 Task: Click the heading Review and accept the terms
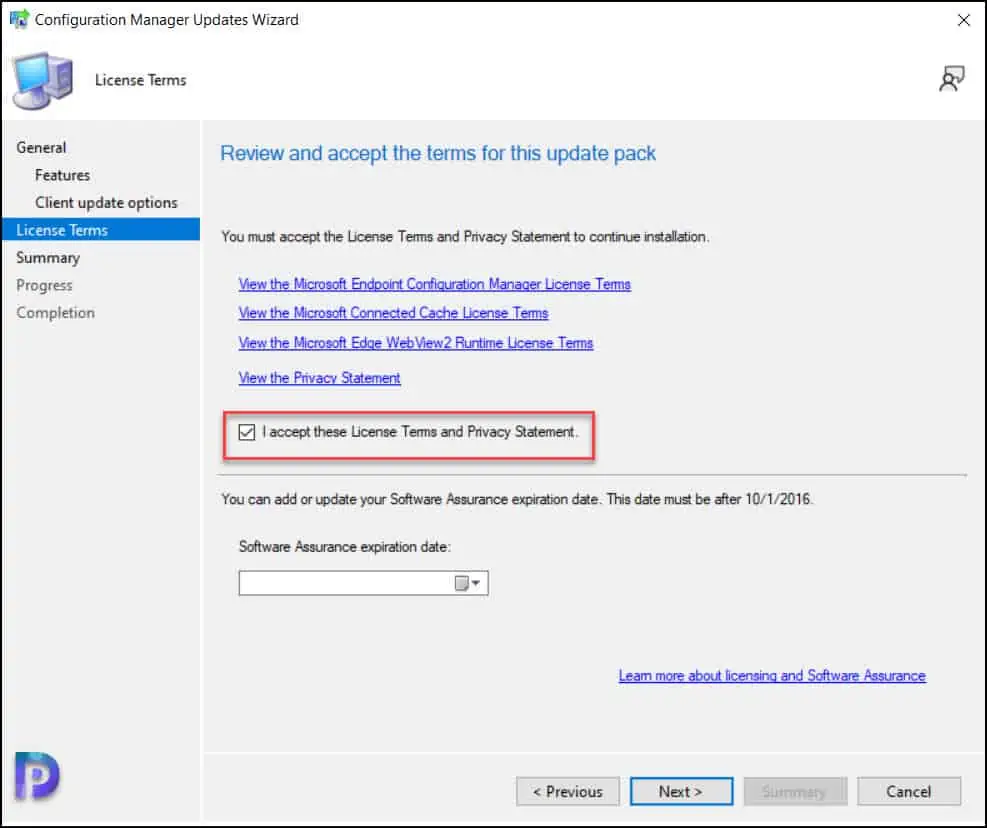click(437, 153)
